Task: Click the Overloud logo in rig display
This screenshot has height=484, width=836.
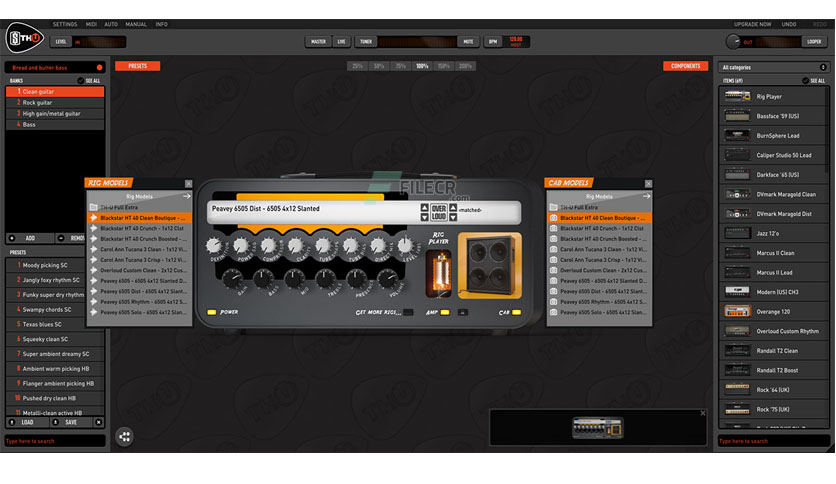Action: 439,212
